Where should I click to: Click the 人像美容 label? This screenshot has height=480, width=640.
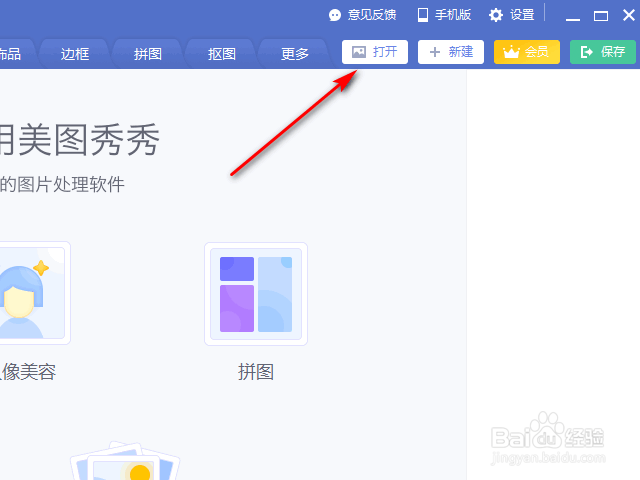28,372
